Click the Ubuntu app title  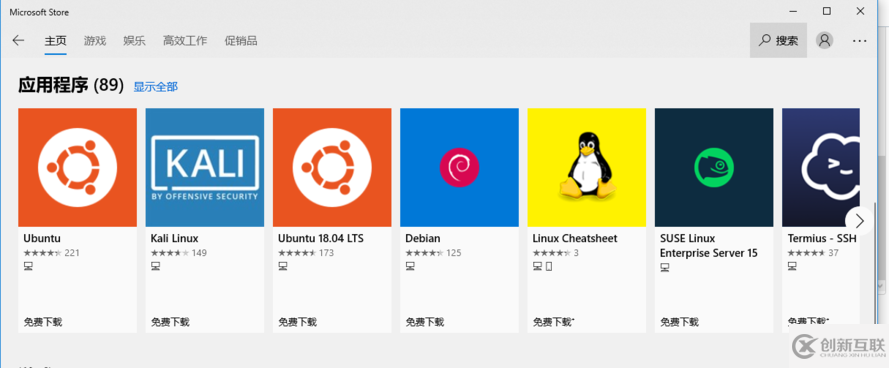pos(42,238)
